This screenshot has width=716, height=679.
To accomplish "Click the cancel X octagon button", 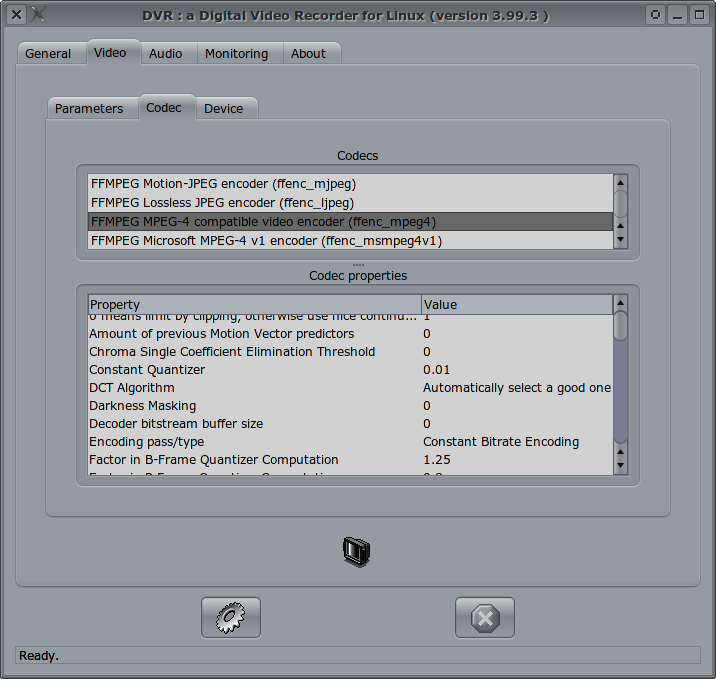I will click(x=484, y=617).
